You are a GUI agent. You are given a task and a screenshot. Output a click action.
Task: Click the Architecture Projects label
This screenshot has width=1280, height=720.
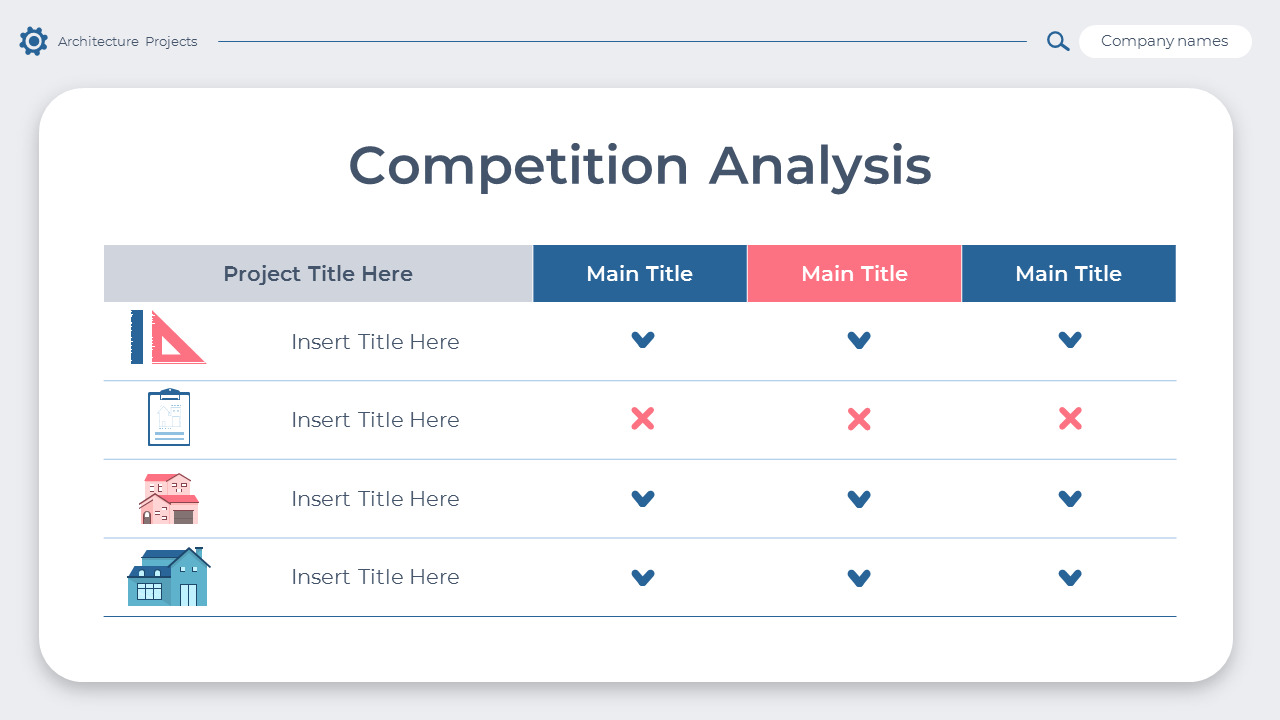tap(128, 42)
